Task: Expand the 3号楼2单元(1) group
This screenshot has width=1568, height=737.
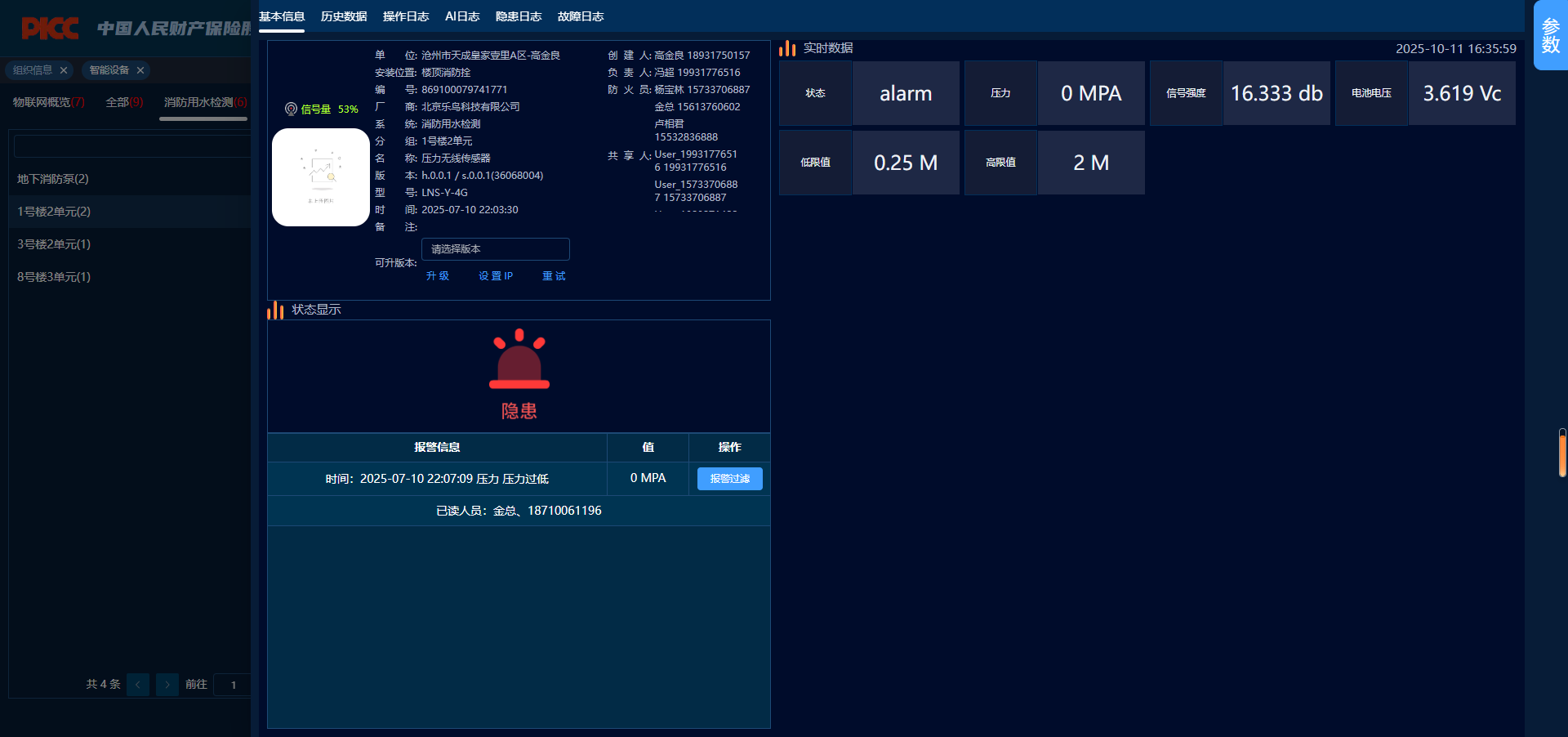Action: [x=54, y=244]
